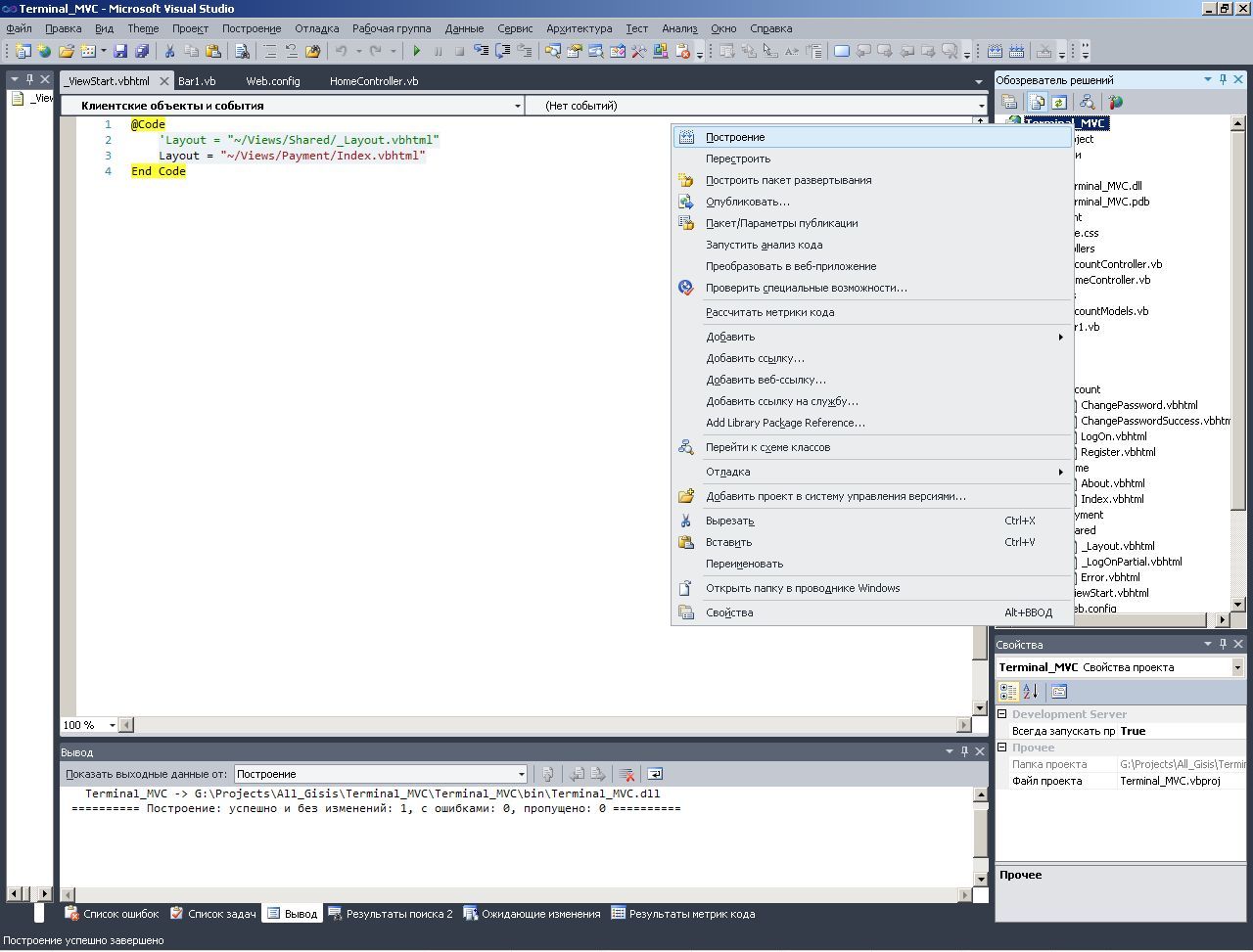Click the Redo arrow in toolbar
The height and width of the screenshot is (952, 1253).
(x=375, y=51)
